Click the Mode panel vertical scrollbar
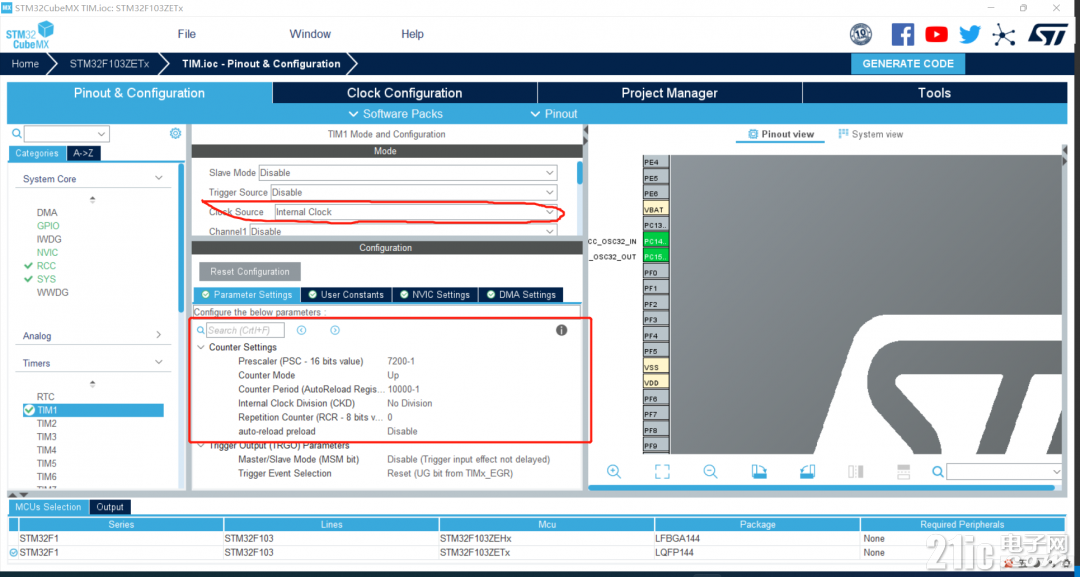The width and height of the screenshot is (1080, 577). 580,172
